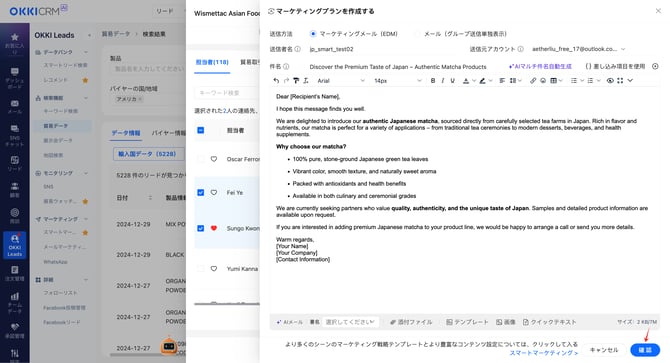670x363 pixels.
Task: Clear text formatting in the editor
Action: pos(306,80)
